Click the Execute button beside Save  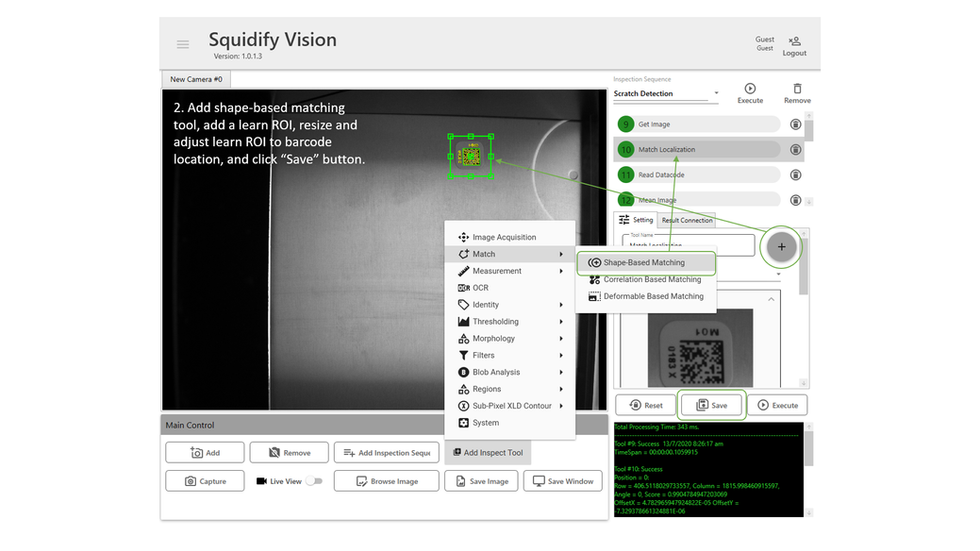point(778,405)
